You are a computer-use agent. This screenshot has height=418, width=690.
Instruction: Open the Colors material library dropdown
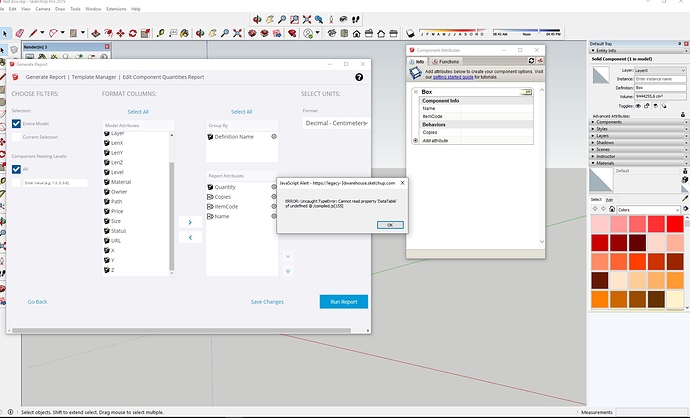[x=649, y=209]
